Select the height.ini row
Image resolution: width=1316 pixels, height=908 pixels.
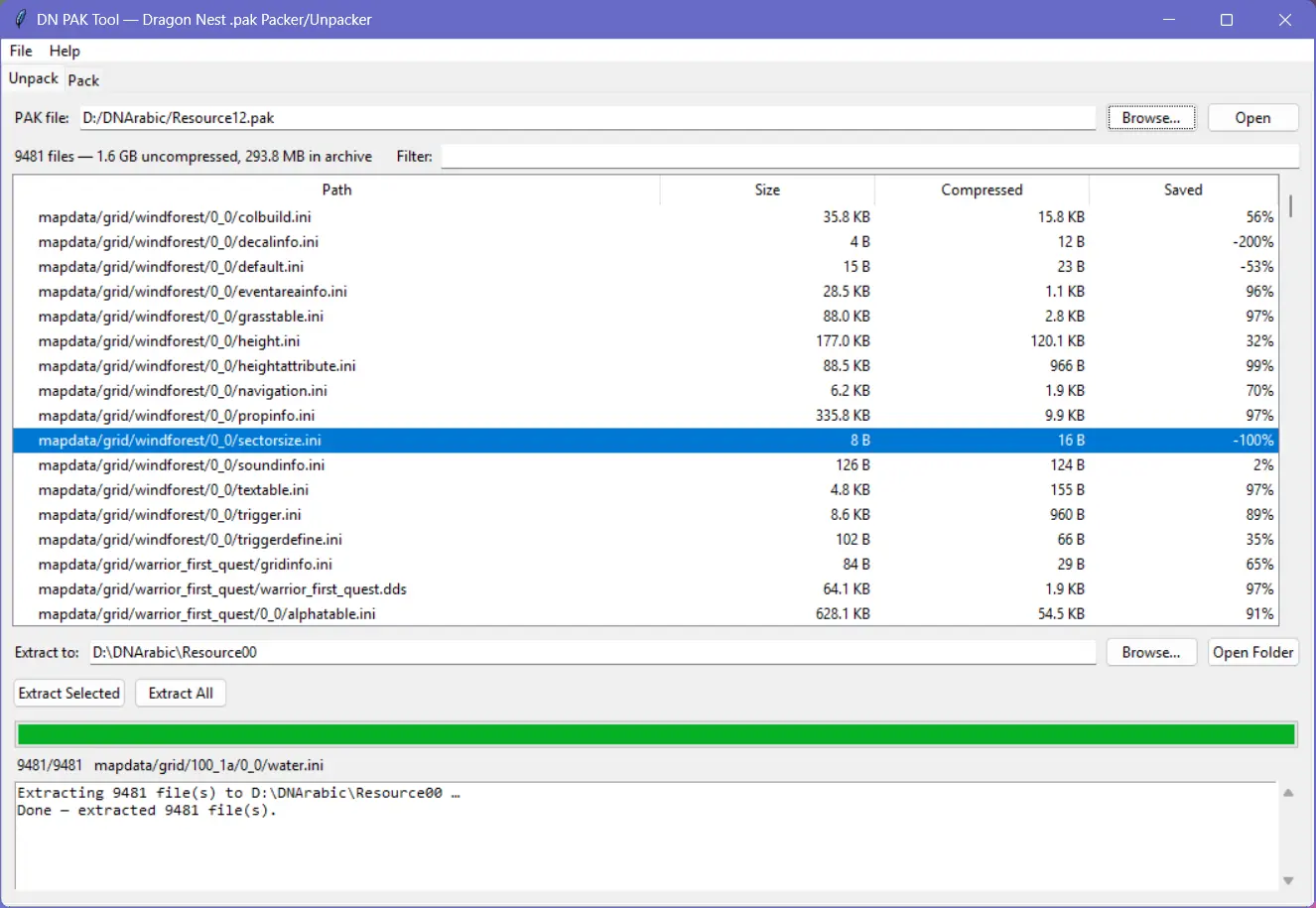[x=645, y=340]
